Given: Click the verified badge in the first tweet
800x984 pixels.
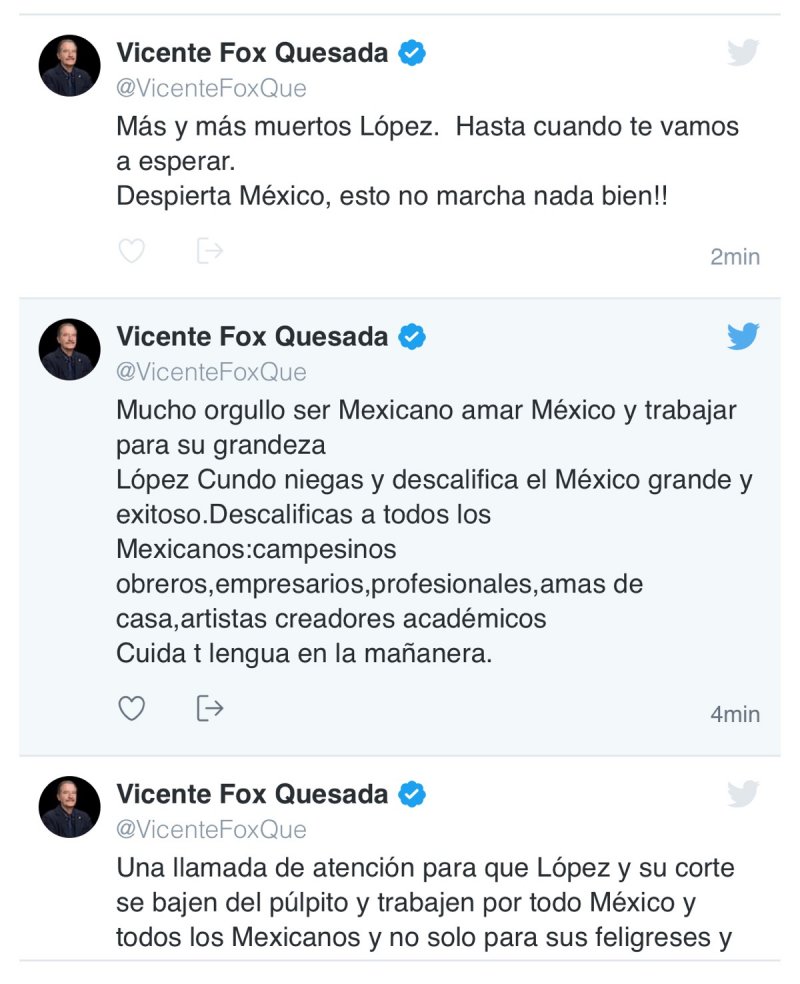Looking at the screenshot, I should tap(412, 53).
